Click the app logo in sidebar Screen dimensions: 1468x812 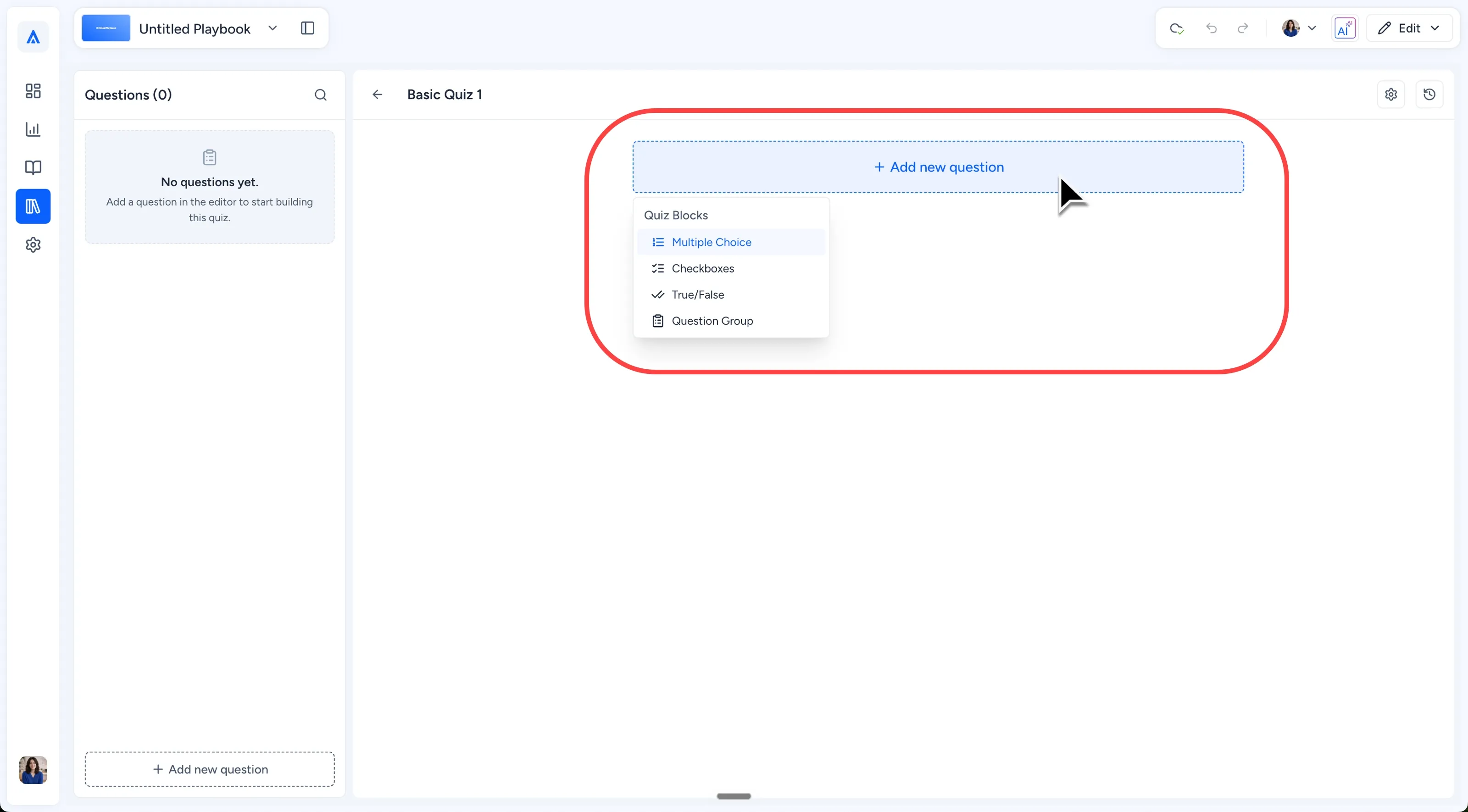click(x=33, y=38)
